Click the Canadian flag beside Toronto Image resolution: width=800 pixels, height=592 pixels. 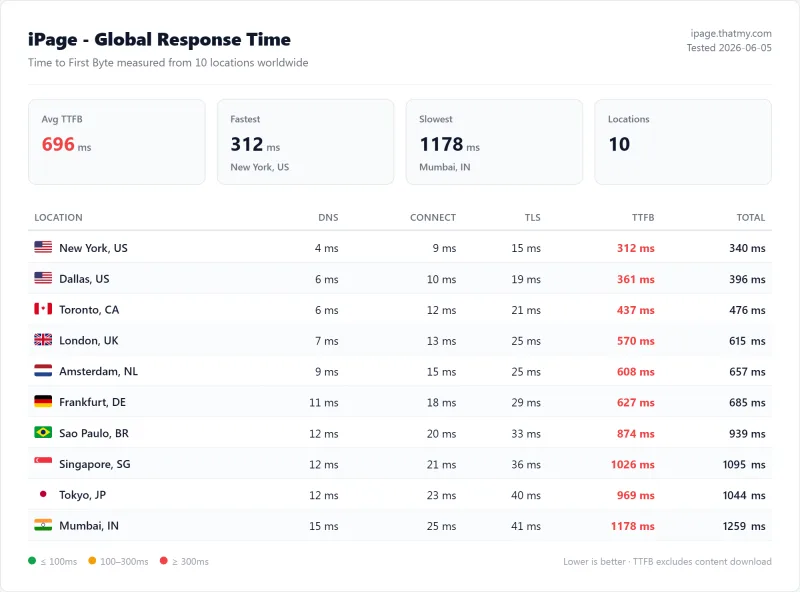43,309
